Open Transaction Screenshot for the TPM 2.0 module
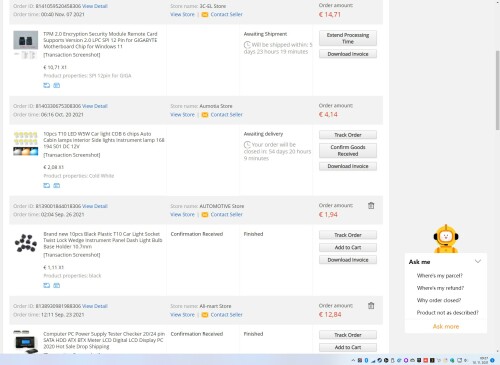The image size is (500, 365). tap(72, 55)
